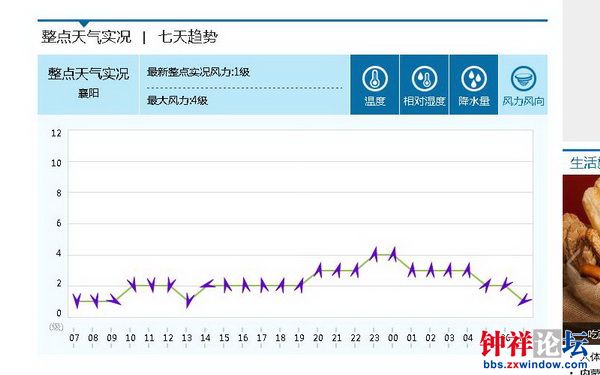Image resolution: width=600 pixels, height=375 pixels.
Task: Select the wind arrow at hour 13
Action: pyautogui.click(x=188, y=300)
